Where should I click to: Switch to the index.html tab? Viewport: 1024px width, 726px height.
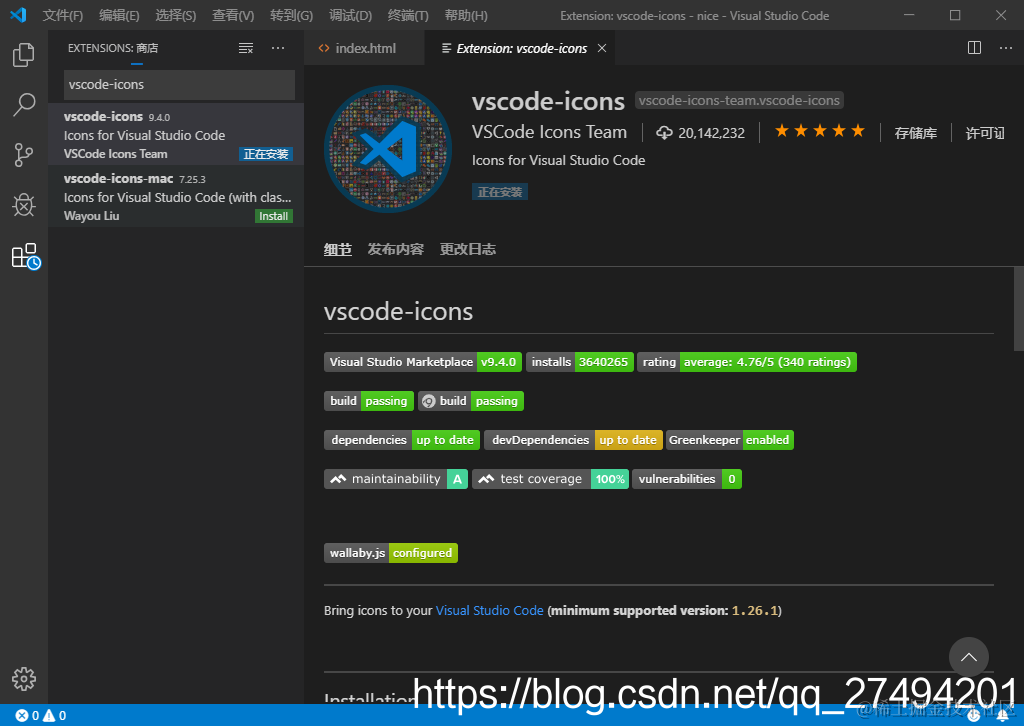[364, 48]
